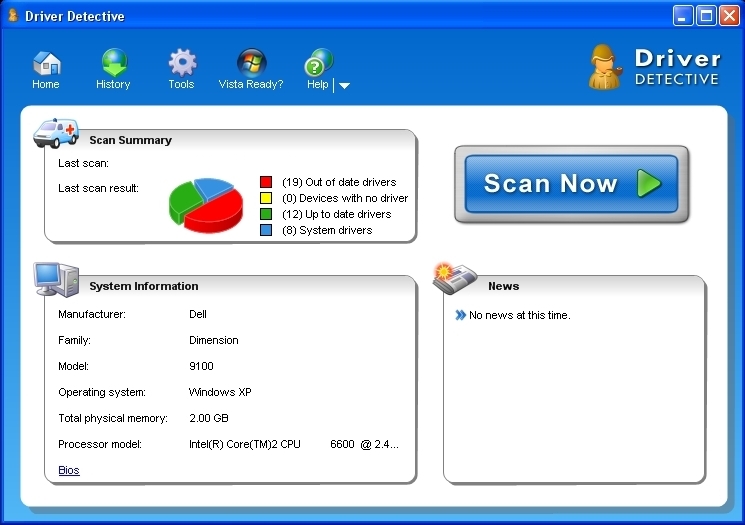745x525 pixels.
Task: Click the Scan Now button
Action: click(571, 184)
